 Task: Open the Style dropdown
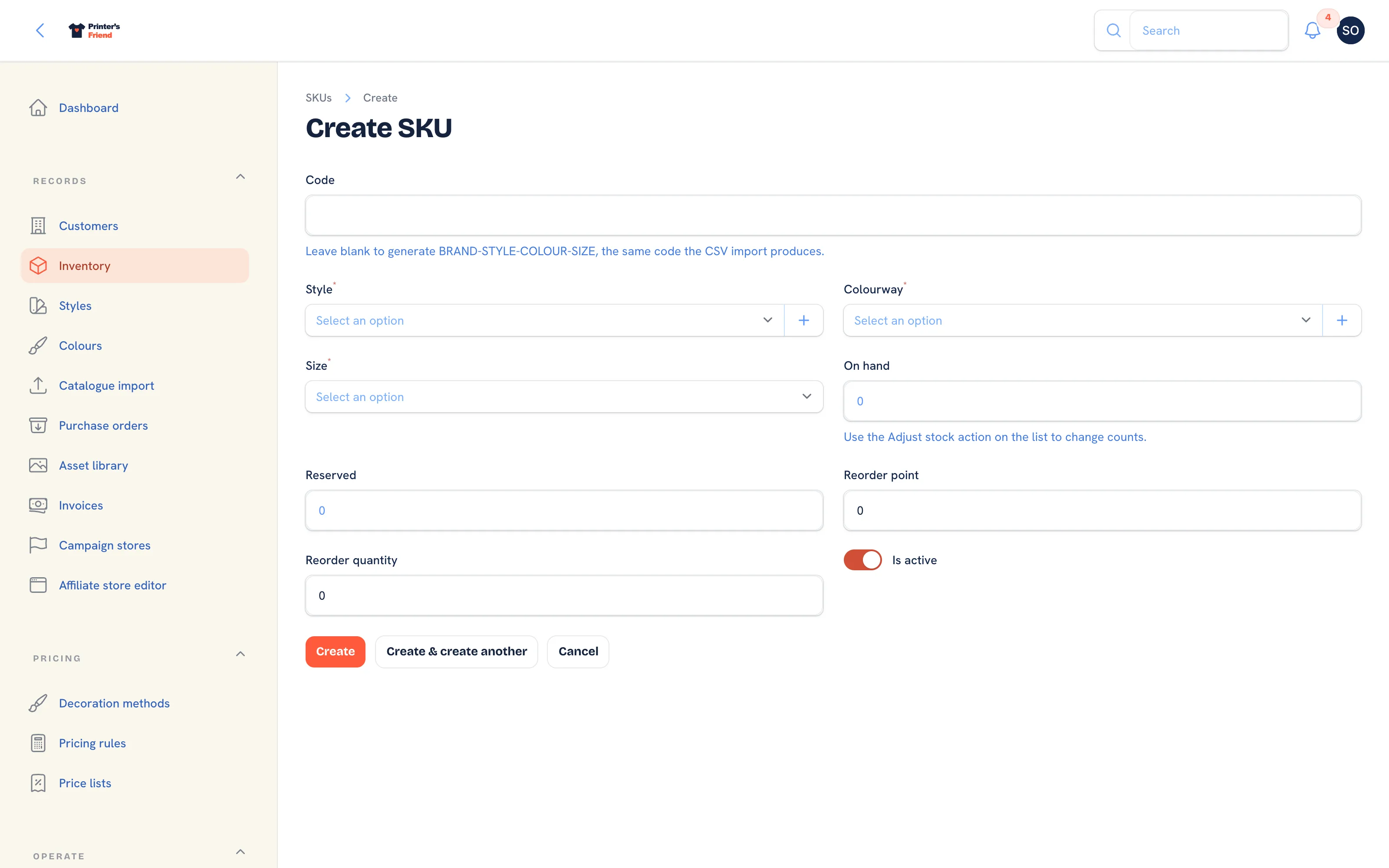pos(545,320)
